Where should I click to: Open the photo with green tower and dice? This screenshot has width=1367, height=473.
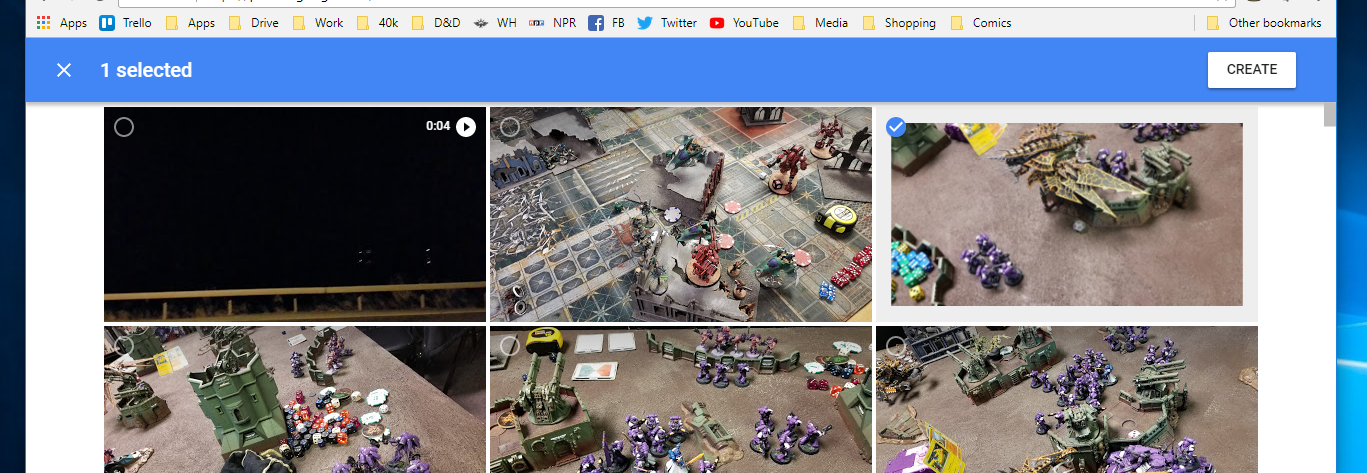click(294, 400)
